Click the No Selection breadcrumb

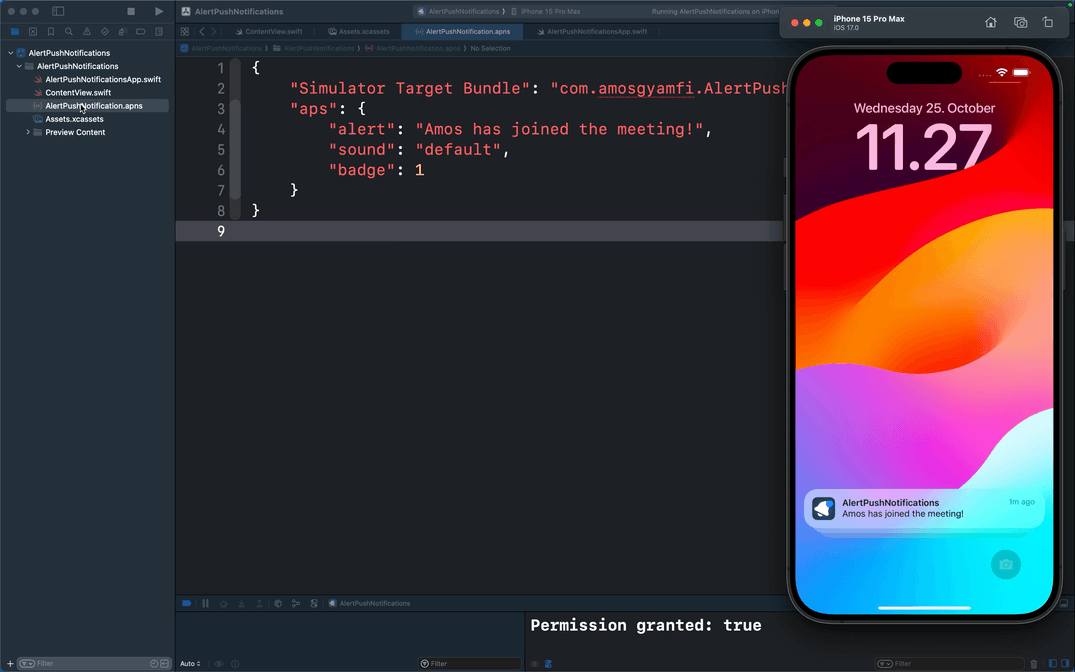(490, 49)
